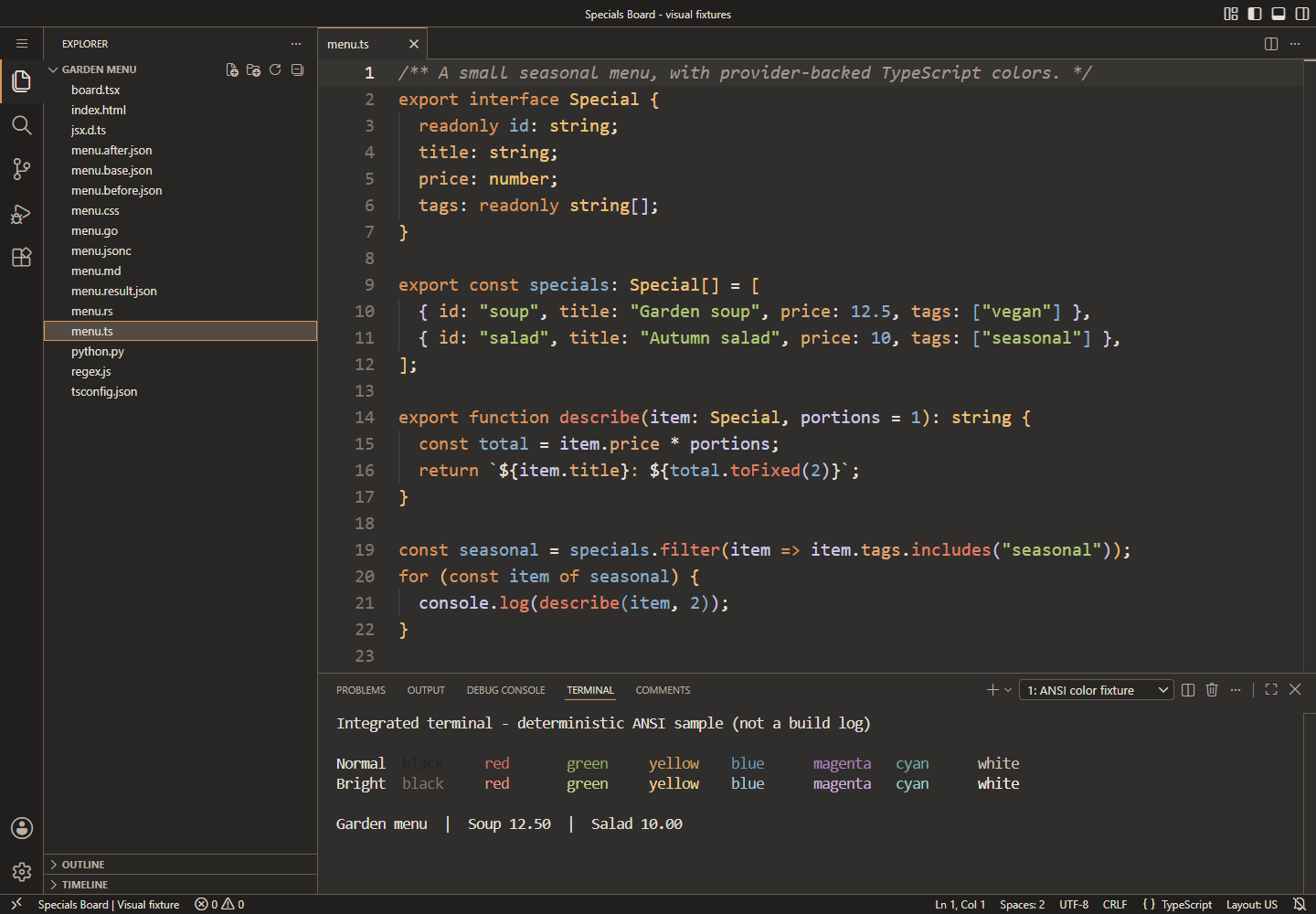Click the notifications bell in status bar
Viewport: 1316px width, 914px height.
[x=1300, y=904]
